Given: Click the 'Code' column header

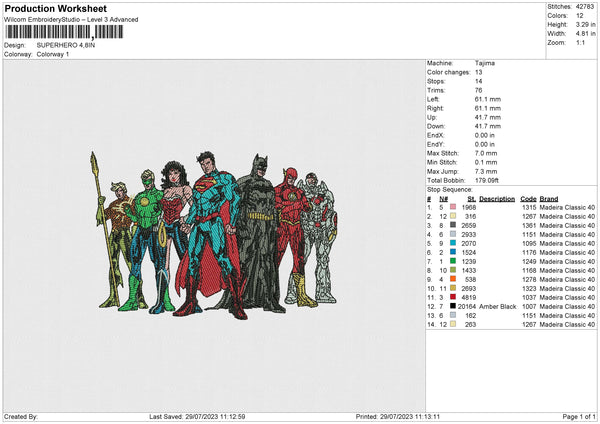Looking at the screenshot, I should pyautogui.click(x=528, y=199).
